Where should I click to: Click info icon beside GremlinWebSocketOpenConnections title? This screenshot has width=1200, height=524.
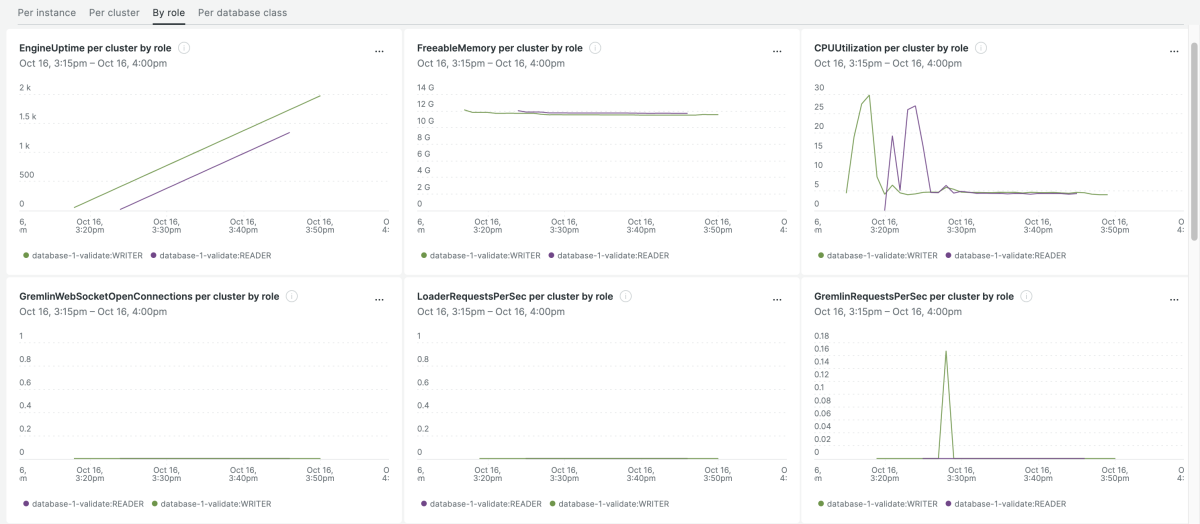click(x=292, y=297)
